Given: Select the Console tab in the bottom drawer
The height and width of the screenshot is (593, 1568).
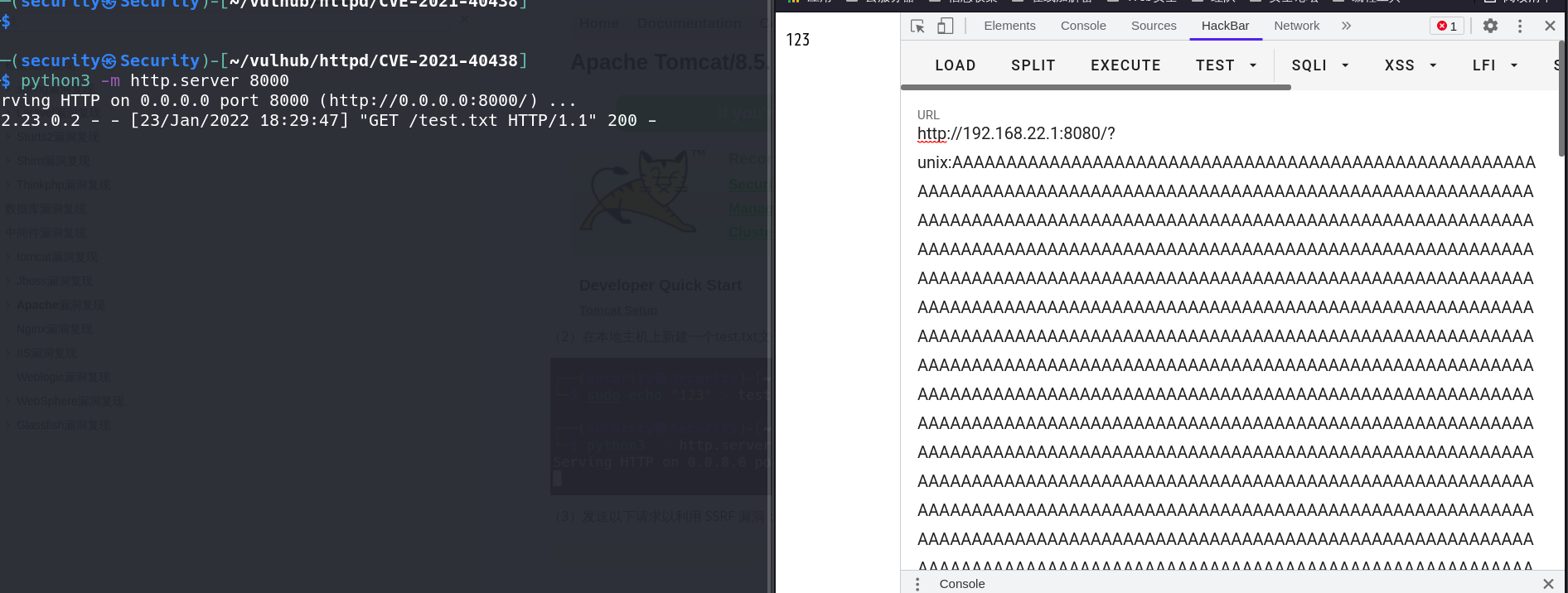Looking at the screenshot, I should tap(962, 584).
